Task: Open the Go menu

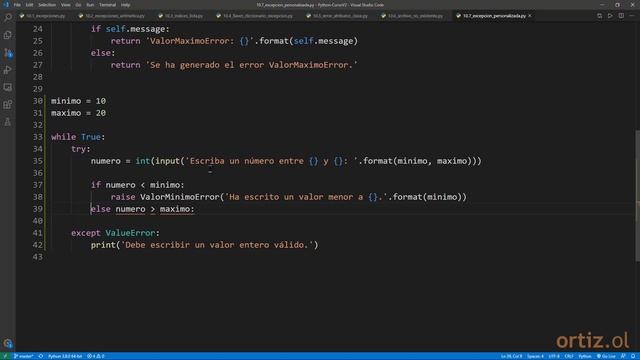Action: (78, 5)
